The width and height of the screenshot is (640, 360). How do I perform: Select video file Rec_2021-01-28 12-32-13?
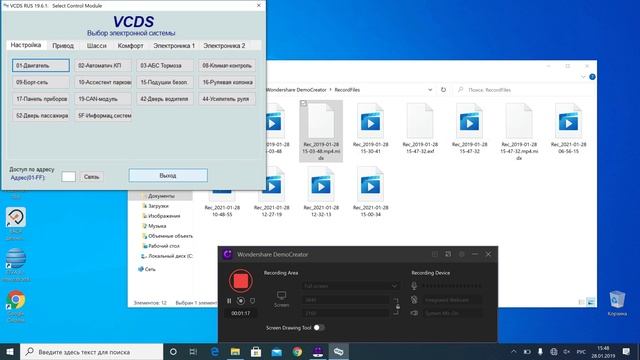[321, 192]
